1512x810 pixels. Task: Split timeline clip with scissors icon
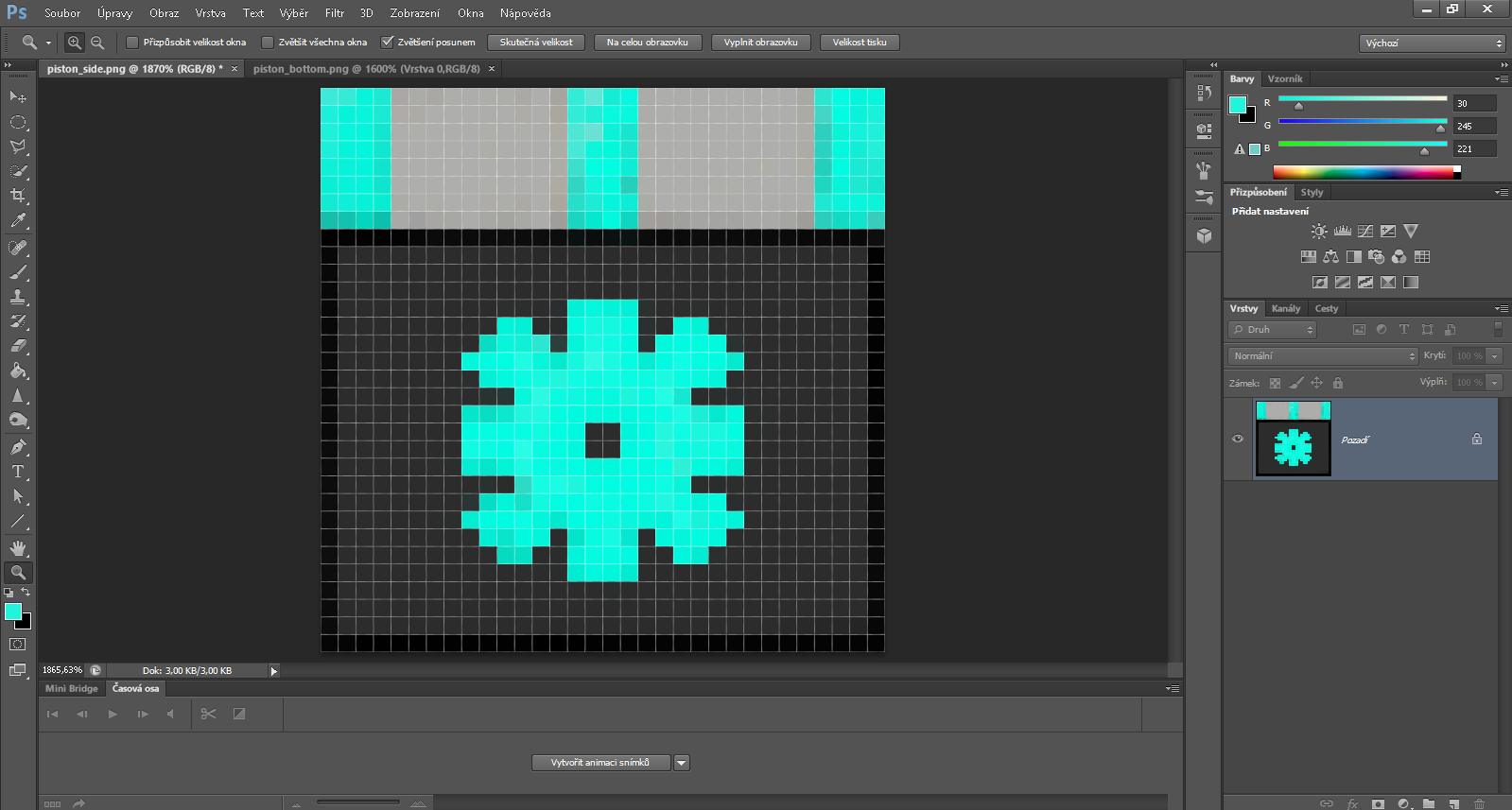[208, 714]
